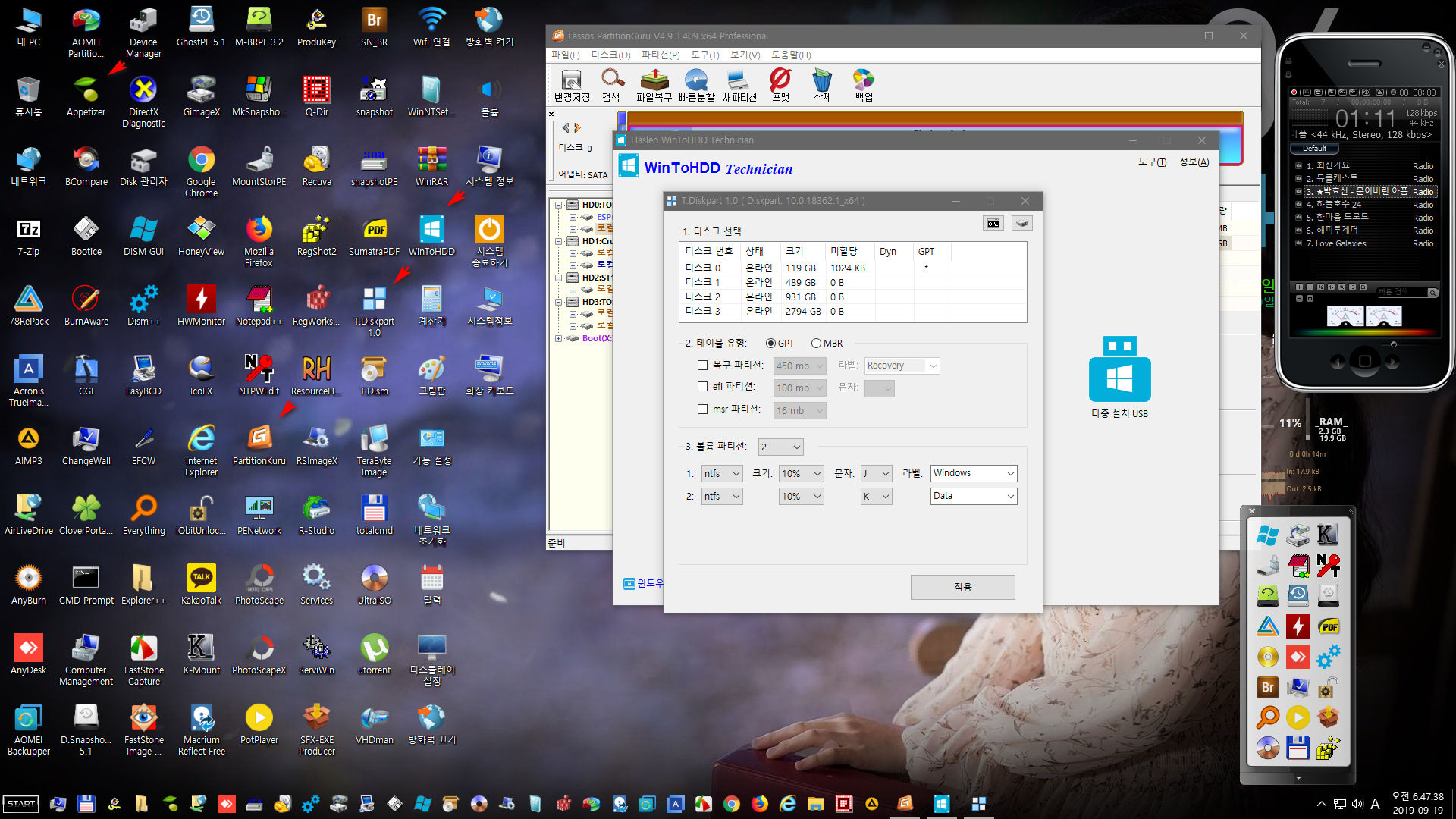Screen dimensions: 1456x819
Task: Click the 백업 backup icon in PartitionGuru
Action: pyautogui.click(x=864, y=85)
